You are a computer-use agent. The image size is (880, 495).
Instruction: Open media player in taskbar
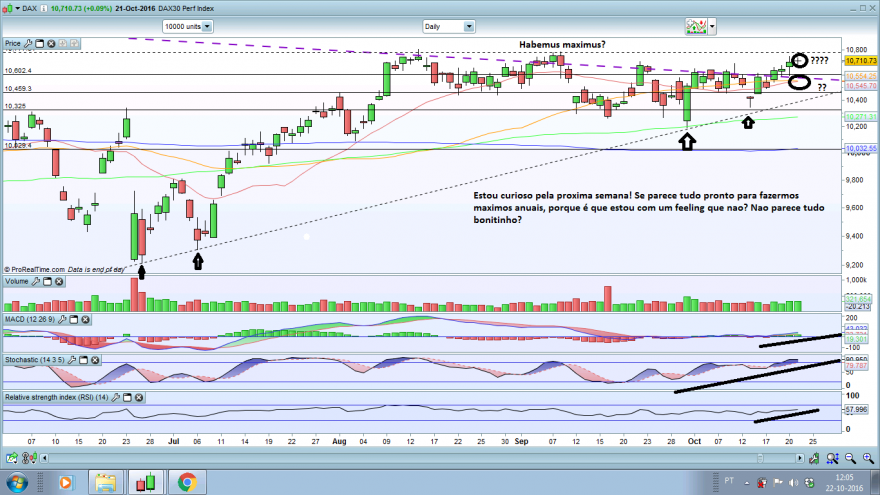pyautogui.click(x=66, y=482)
